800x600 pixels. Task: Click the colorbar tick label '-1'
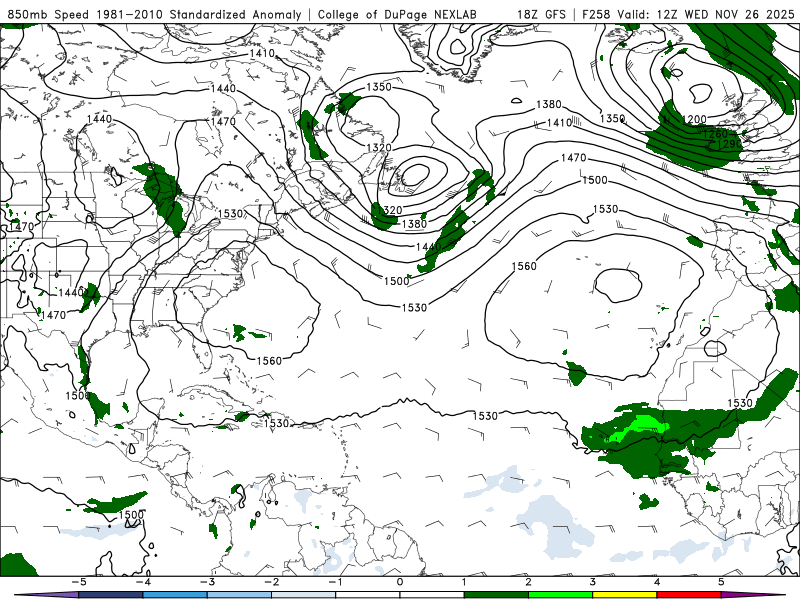(x=335, y=582)
